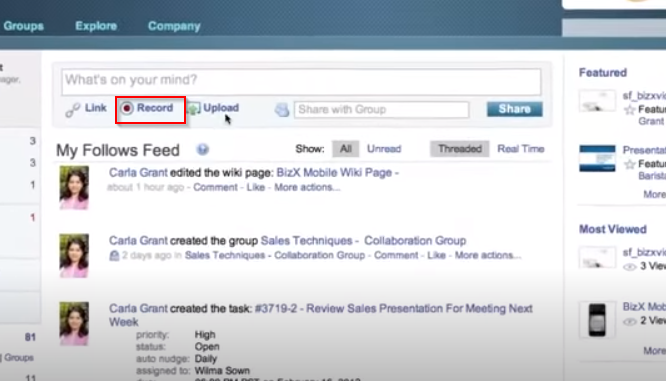Click the lock icon before 2 days ago

point(114,255)
